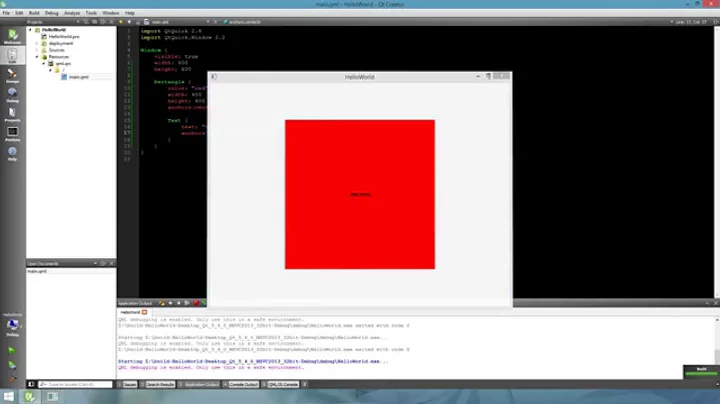Viewport: 720px width, 404px height.
Task: Open the Windows Start button
Action: (8, 397)
